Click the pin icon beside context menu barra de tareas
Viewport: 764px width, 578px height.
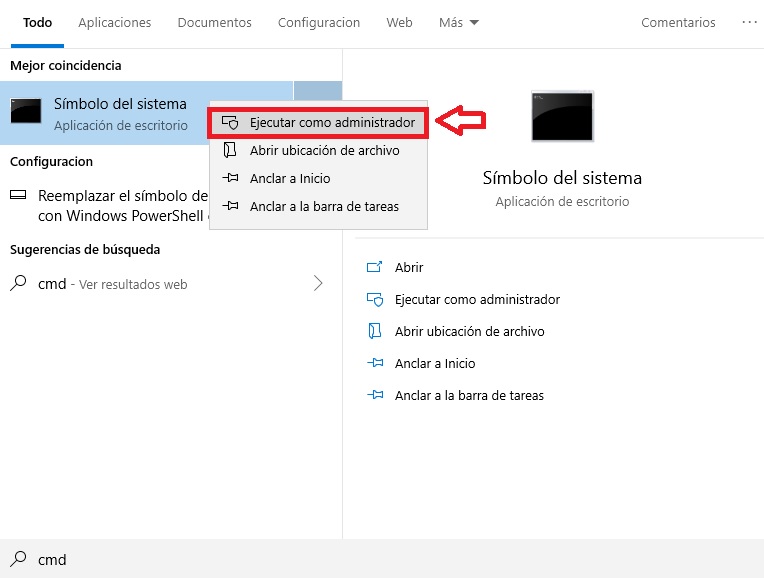click(x=230, y=206)
